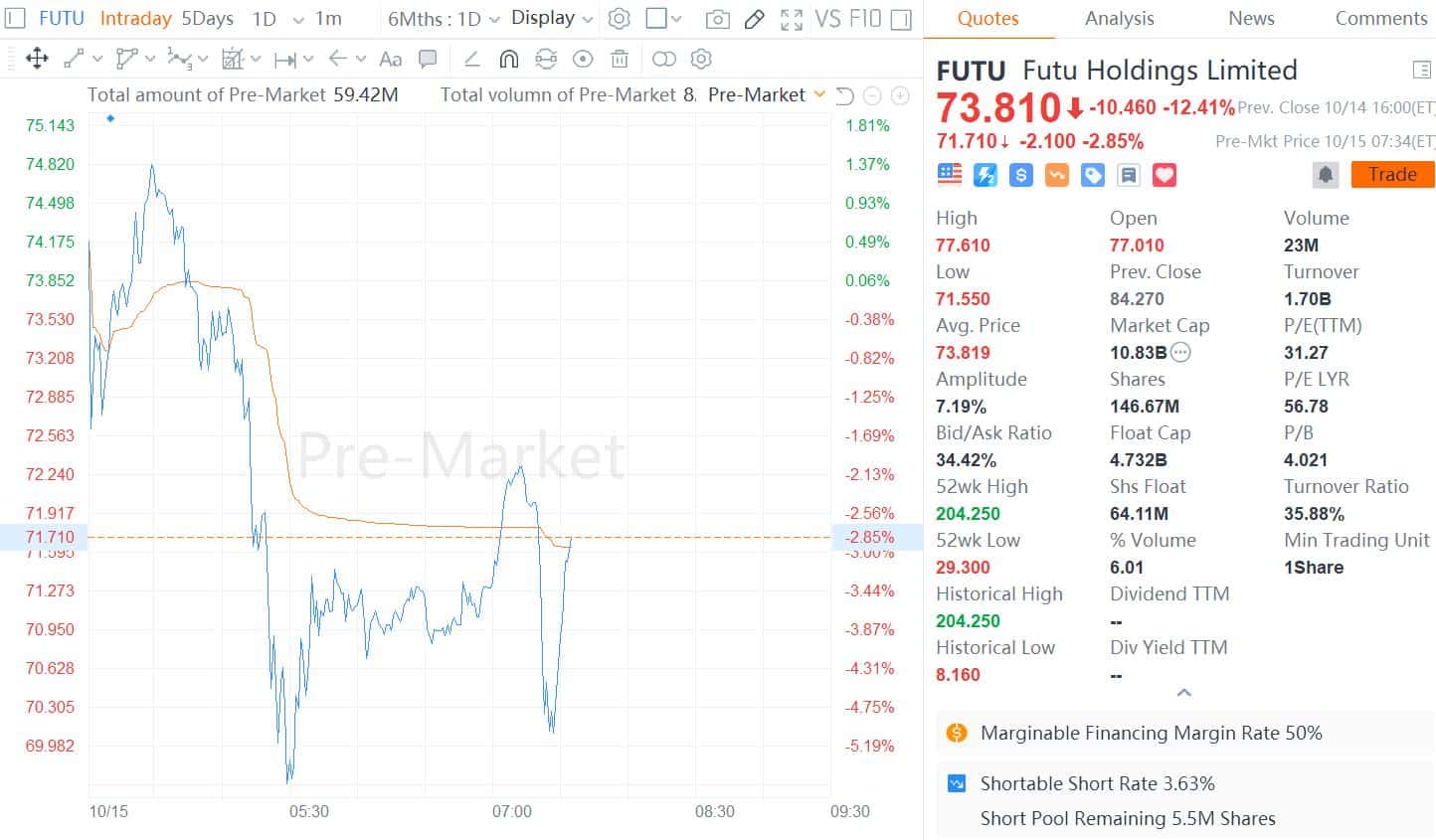Switch to the Analysis tab
Image resolution: width=1436 pixels, height=840 pixels.
(x=1119, y=19)
